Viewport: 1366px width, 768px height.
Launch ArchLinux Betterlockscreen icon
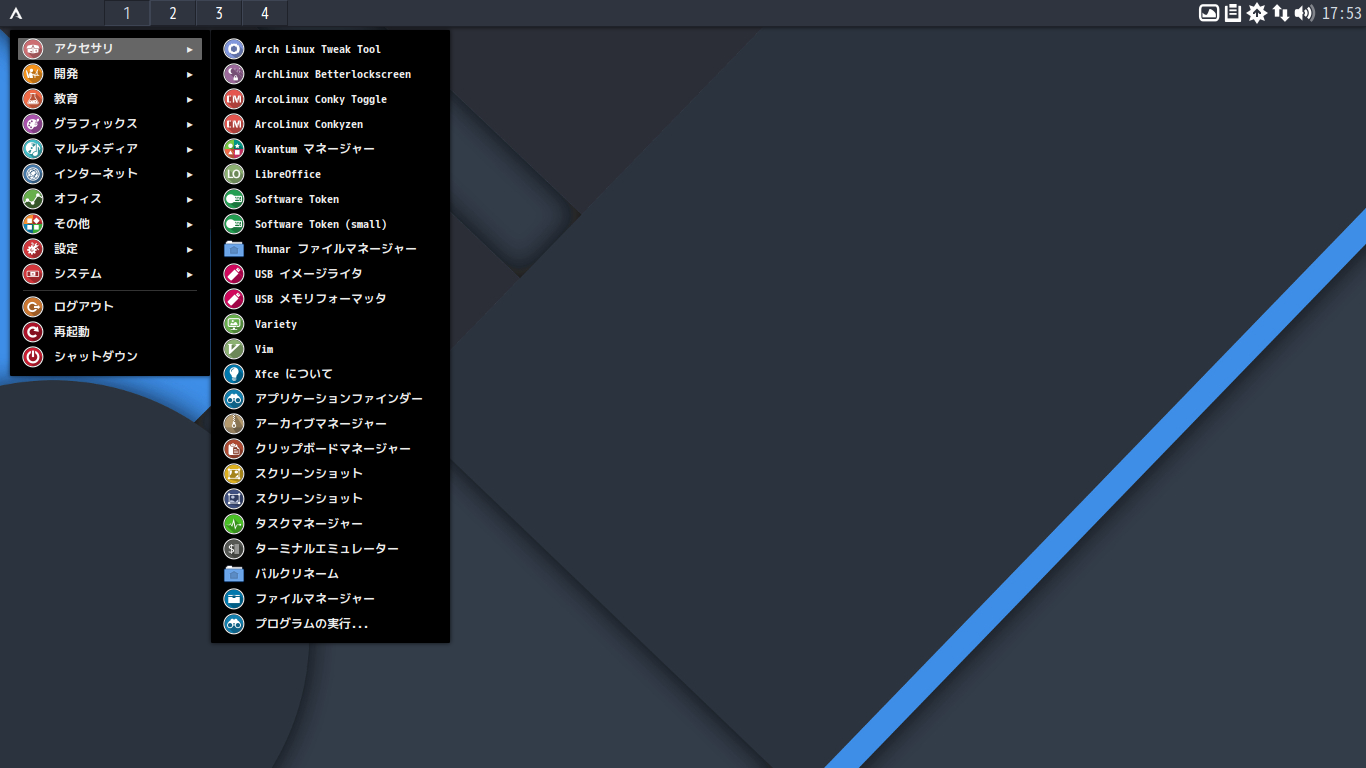233,74
